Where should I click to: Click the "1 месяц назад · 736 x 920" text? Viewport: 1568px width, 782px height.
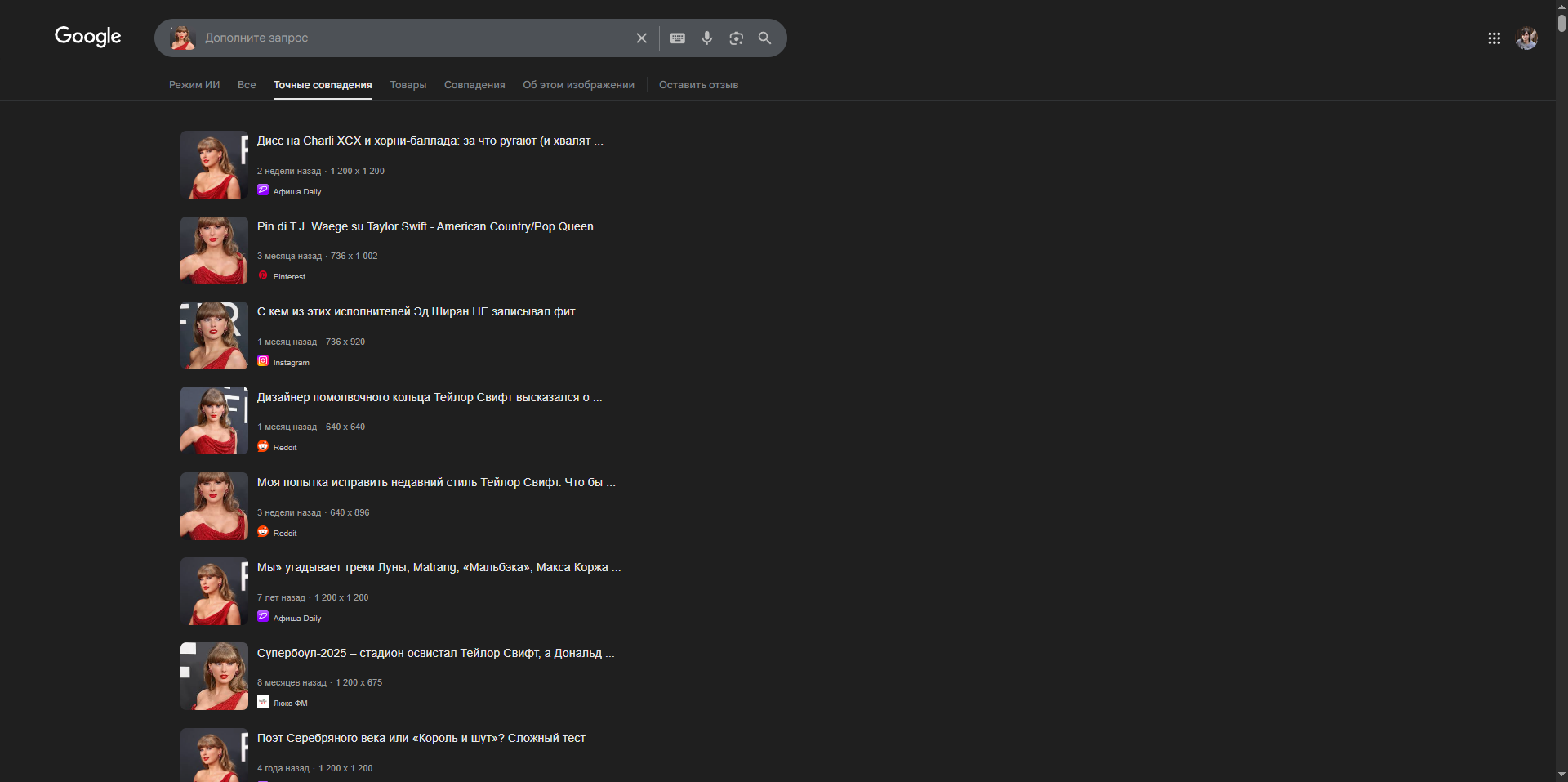(x=311, y=342)
